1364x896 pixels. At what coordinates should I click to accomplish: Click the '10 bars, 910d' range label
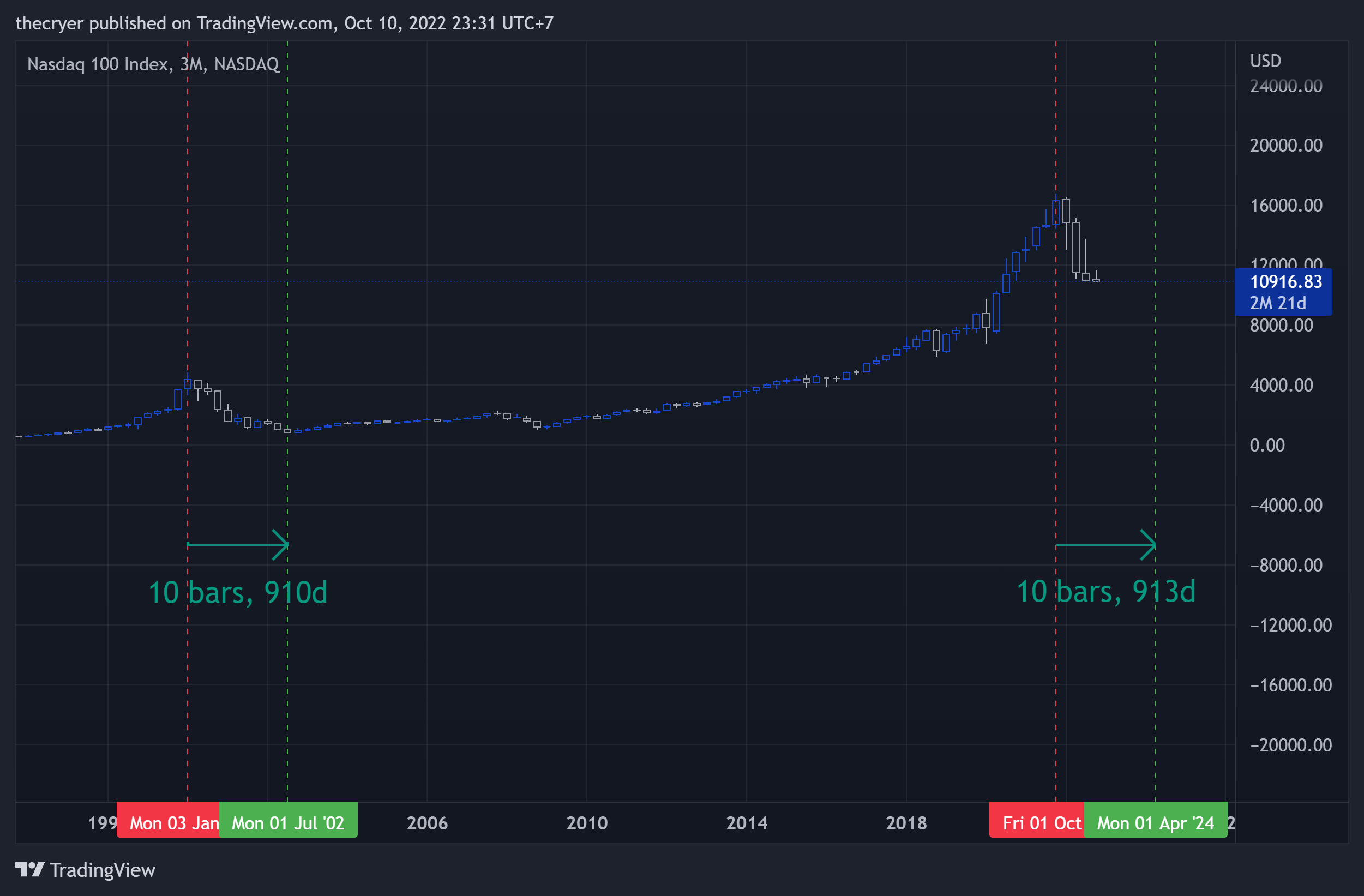tap(238, 592)
